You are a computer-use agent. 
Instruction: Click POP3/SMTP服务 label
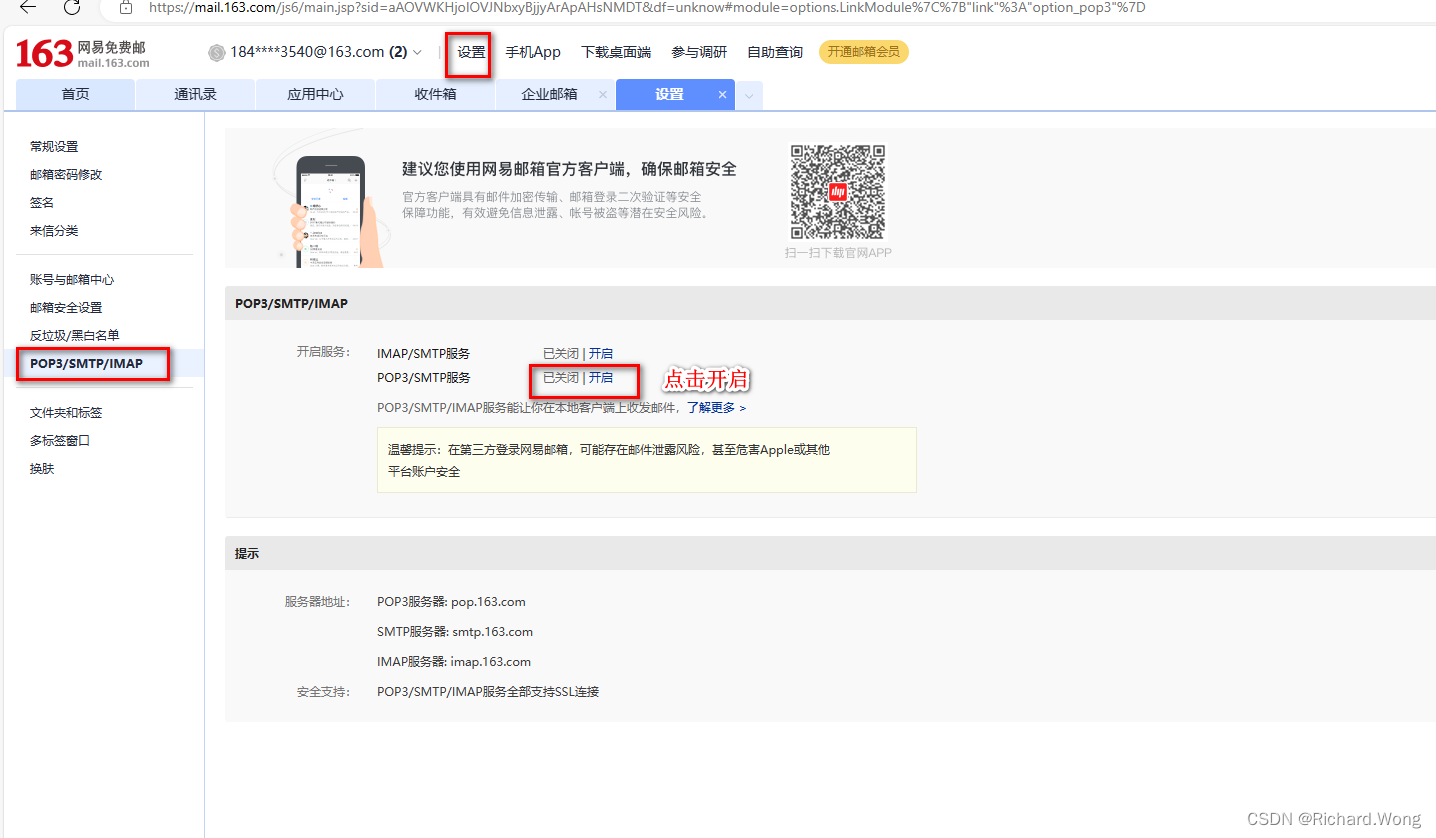(x=423, y=377)
